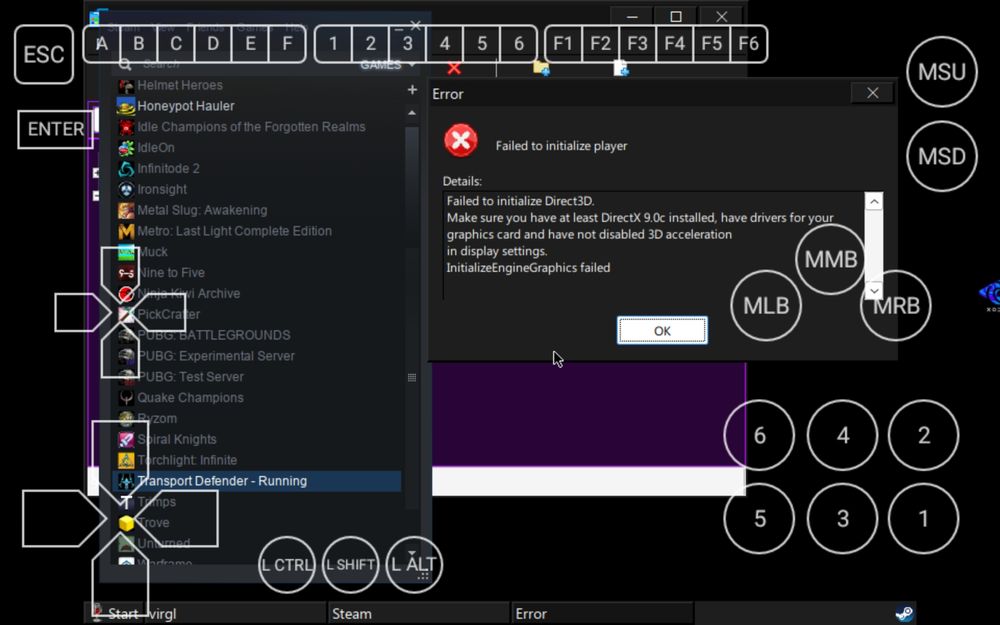Tap the MRB round button

point(895,305)
